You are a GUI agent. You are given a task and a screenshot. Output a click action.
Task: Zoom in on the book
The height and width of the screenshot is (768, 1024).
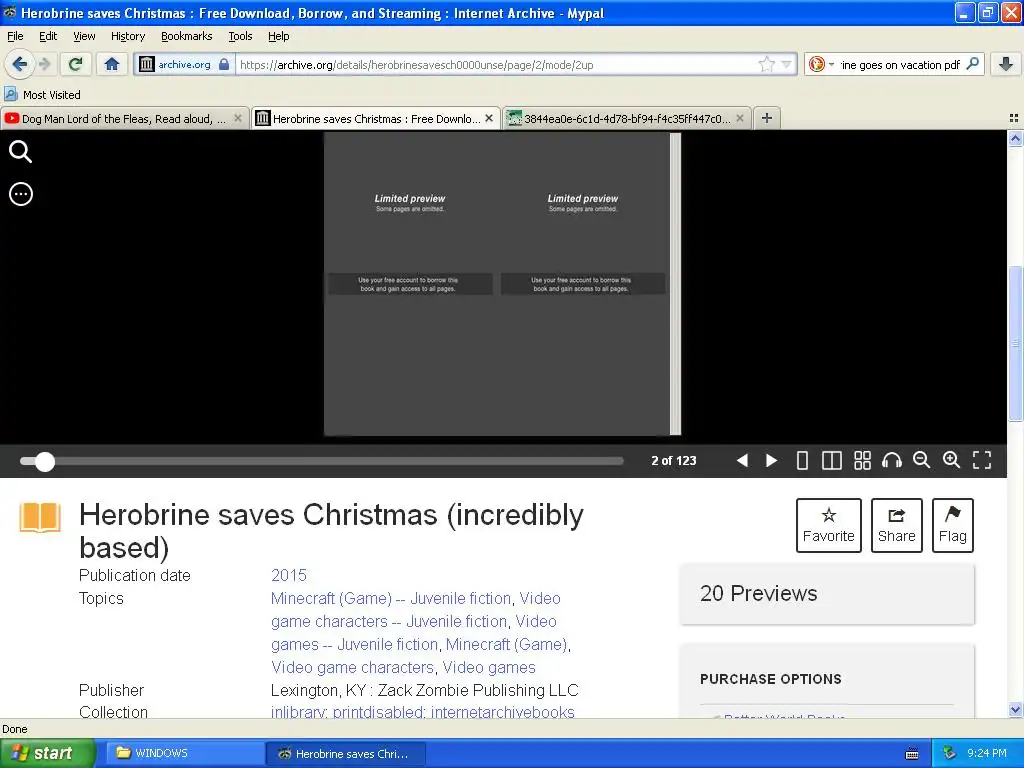coord(952,460)
